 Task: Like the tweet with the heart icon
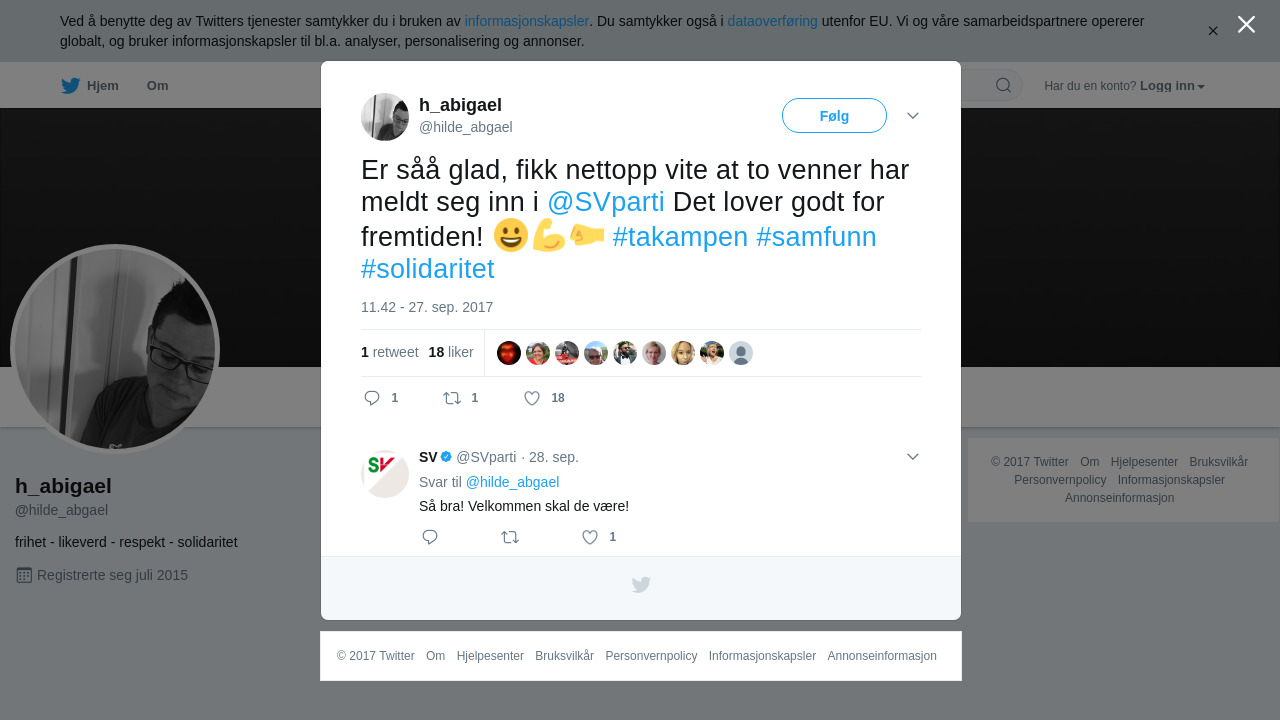coord(532,398)
